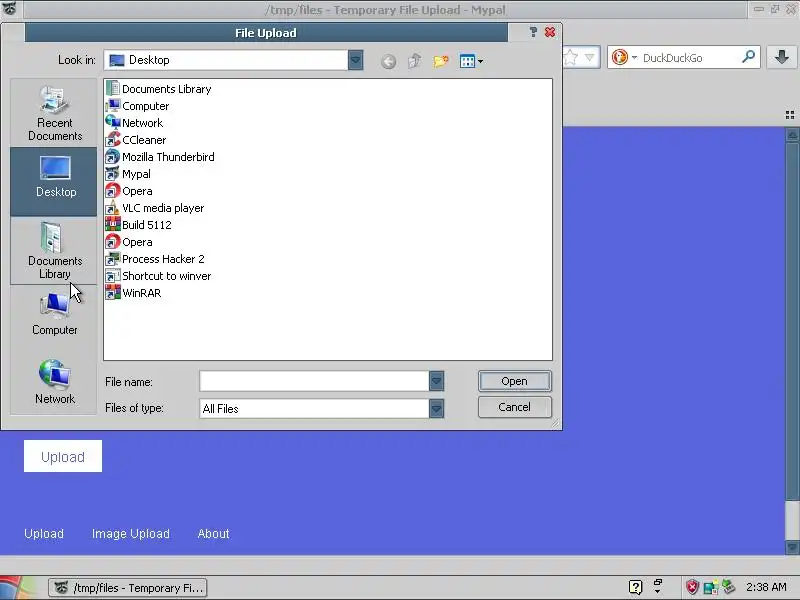800x600 pixels.
Task: Click the bookmark star icon
Action: [x=570, y=57]
